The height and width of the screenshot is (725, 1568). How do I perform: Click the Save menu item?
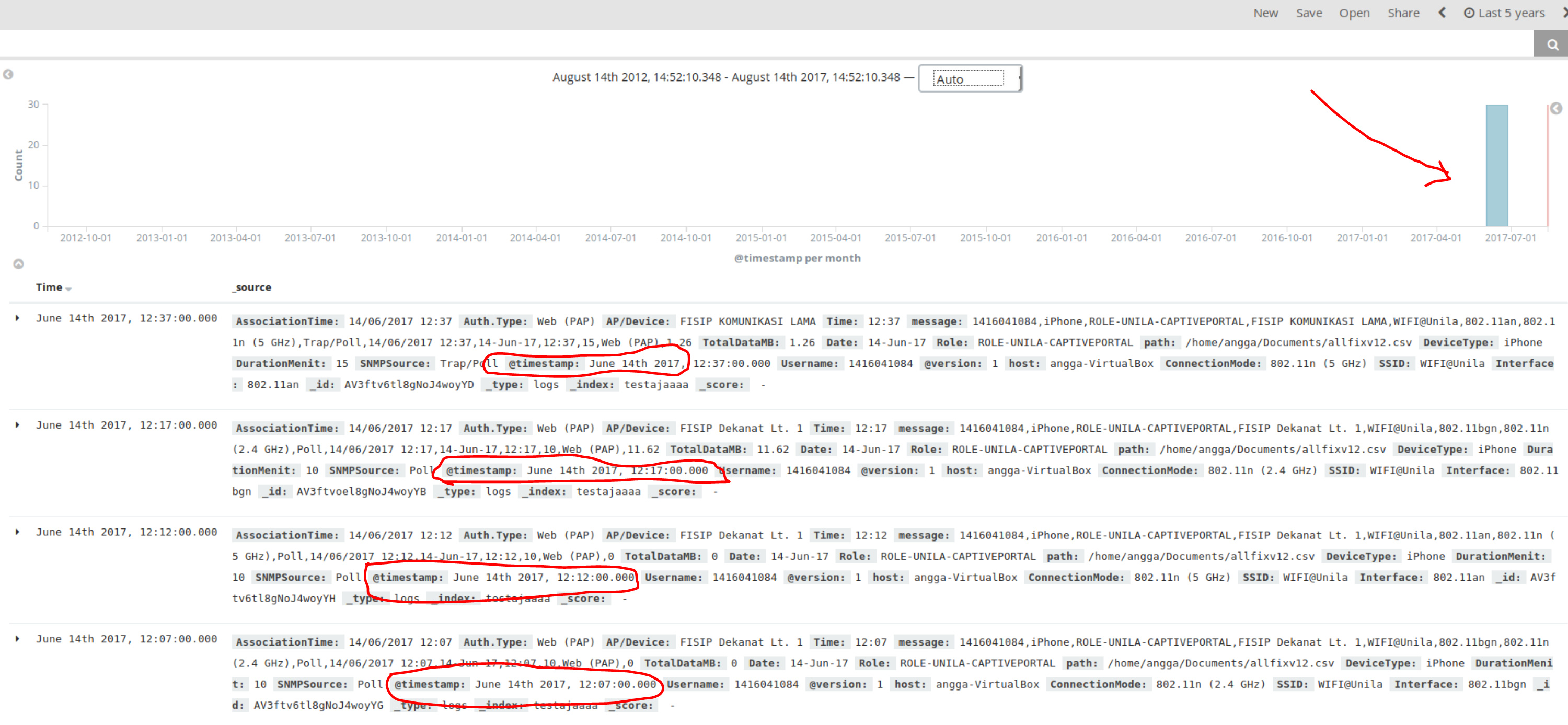pyautogui.click(x=1309, y=13)
